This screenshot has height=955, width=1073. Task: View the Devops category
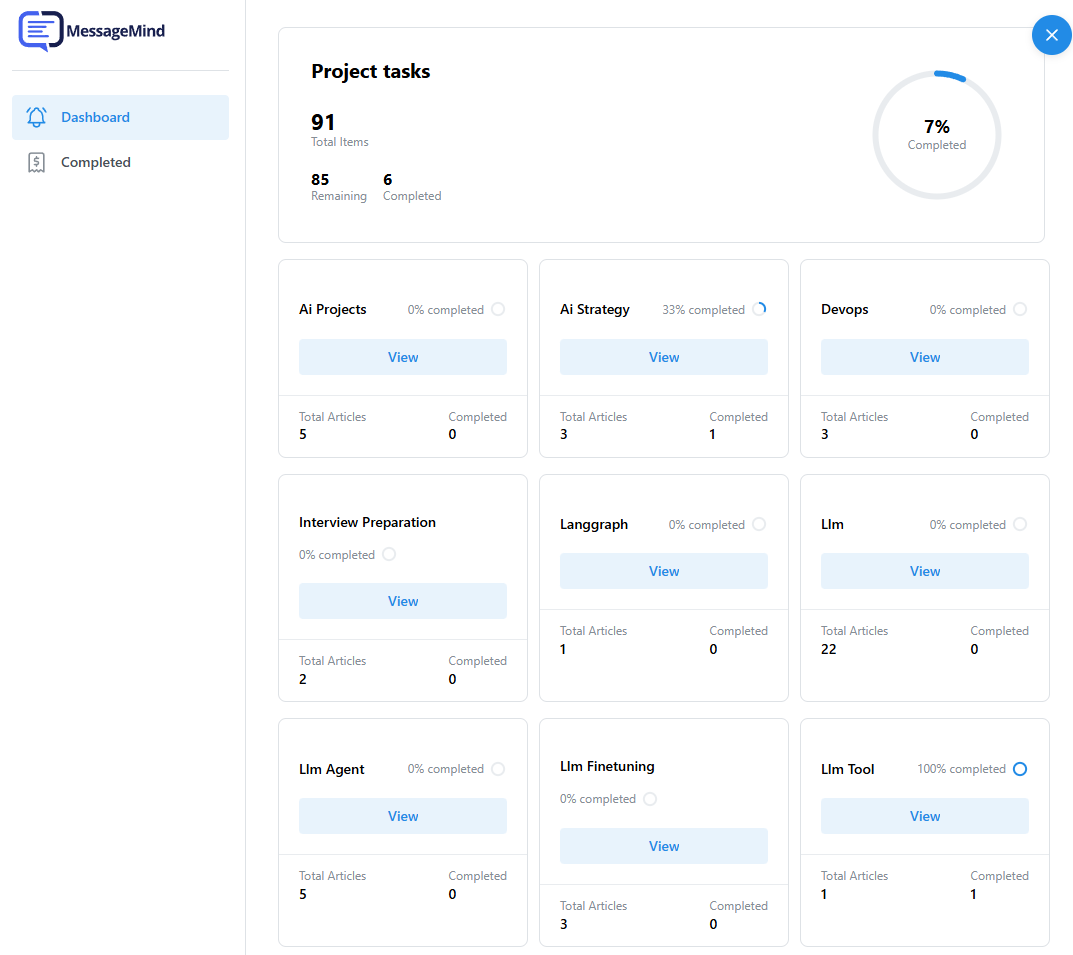925,357
